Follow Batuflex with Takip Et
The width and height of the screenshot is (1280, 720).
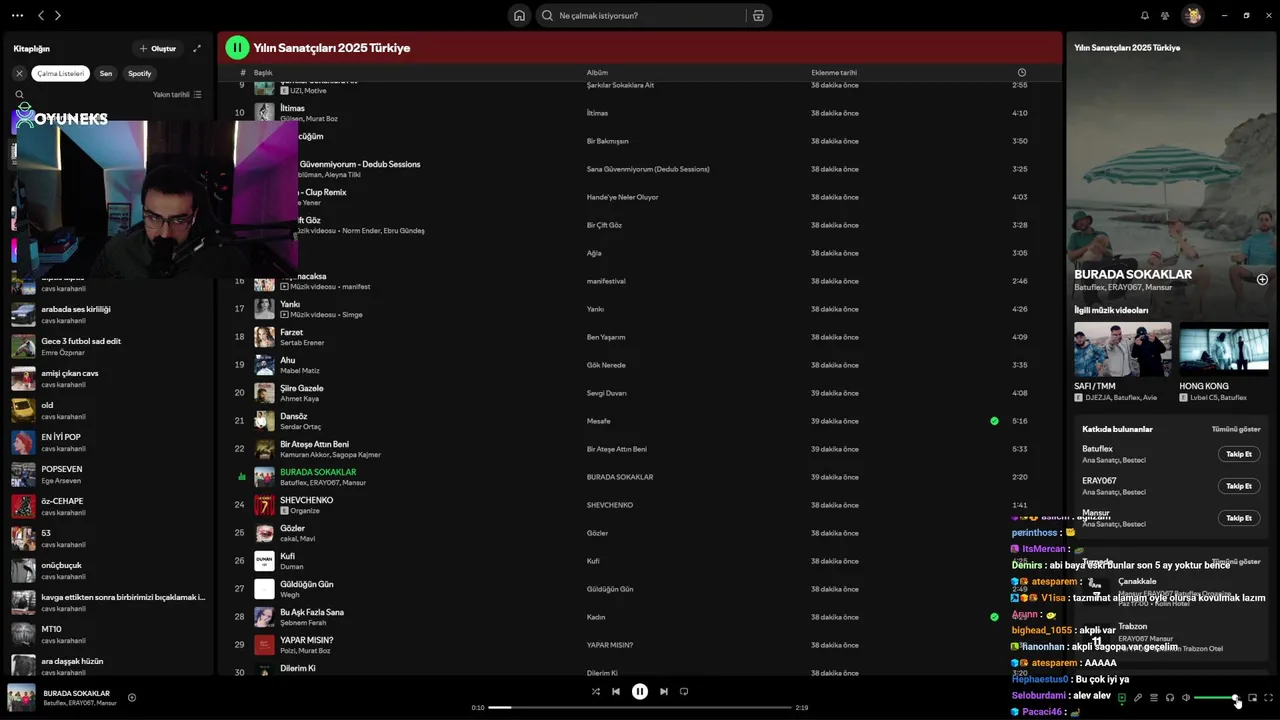tap(1239, 454)
